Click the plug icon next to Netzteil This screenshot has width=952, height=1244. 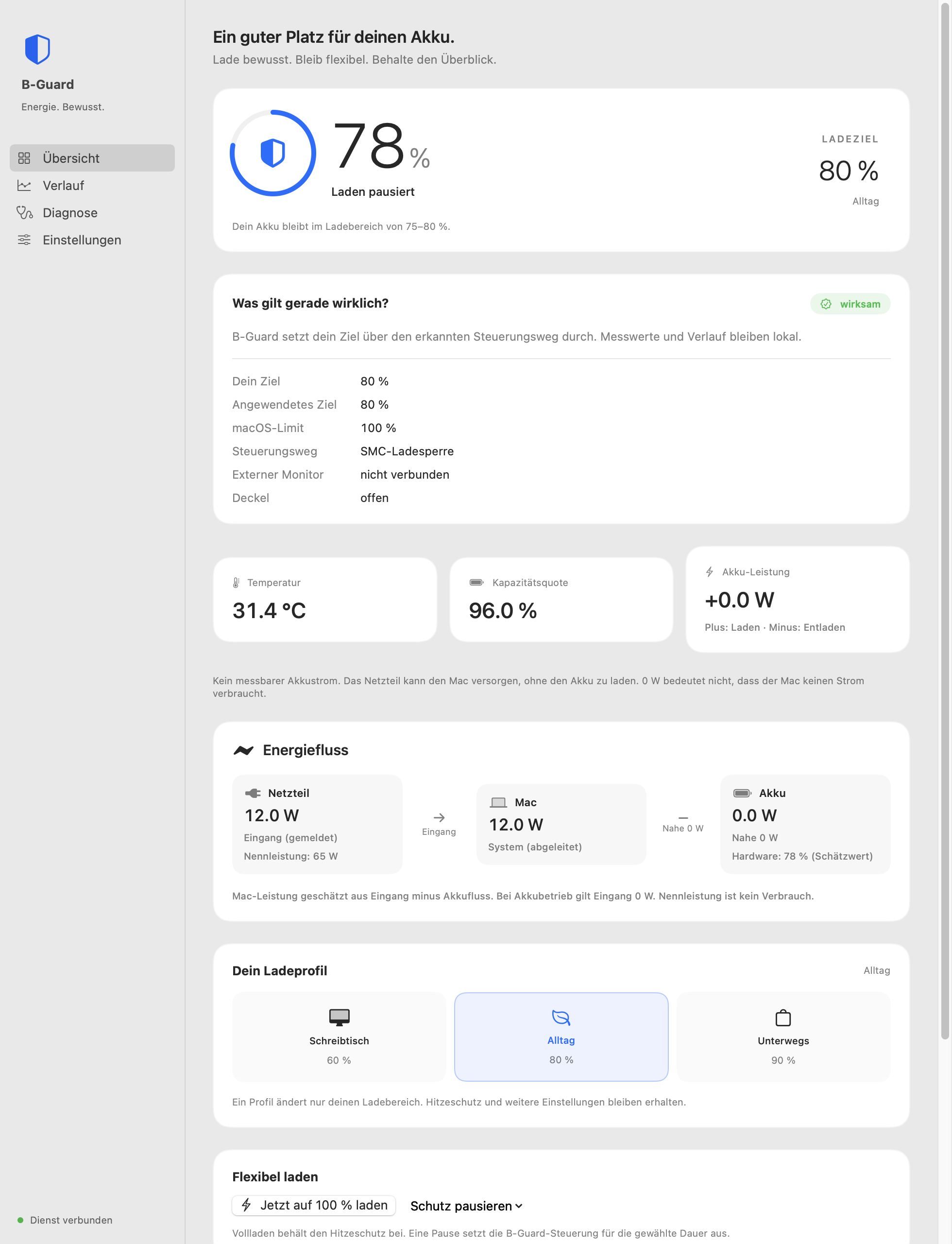click(253, 793)
